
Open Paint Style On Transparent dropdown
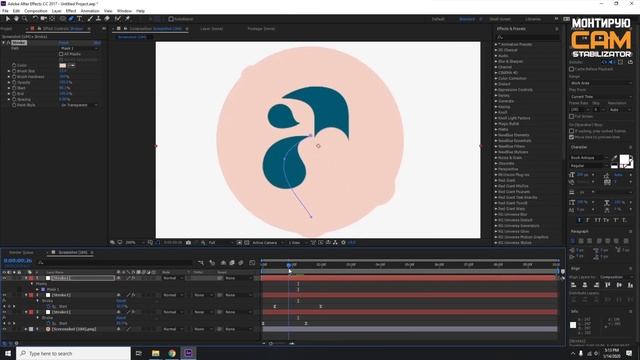(x=79, y=105)
